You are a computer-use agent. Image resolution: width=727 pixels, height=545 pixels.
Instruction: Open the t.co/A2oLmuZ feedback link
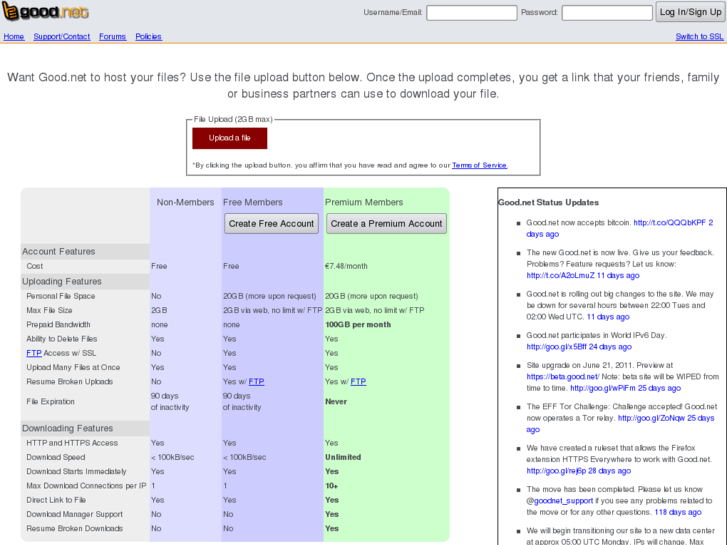tap(560, 276)
